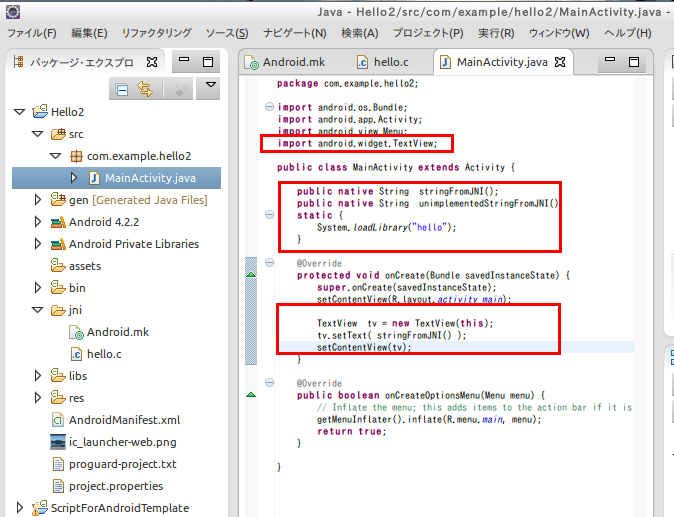Expand gen Generated Java Files node

tap(37, 199)
